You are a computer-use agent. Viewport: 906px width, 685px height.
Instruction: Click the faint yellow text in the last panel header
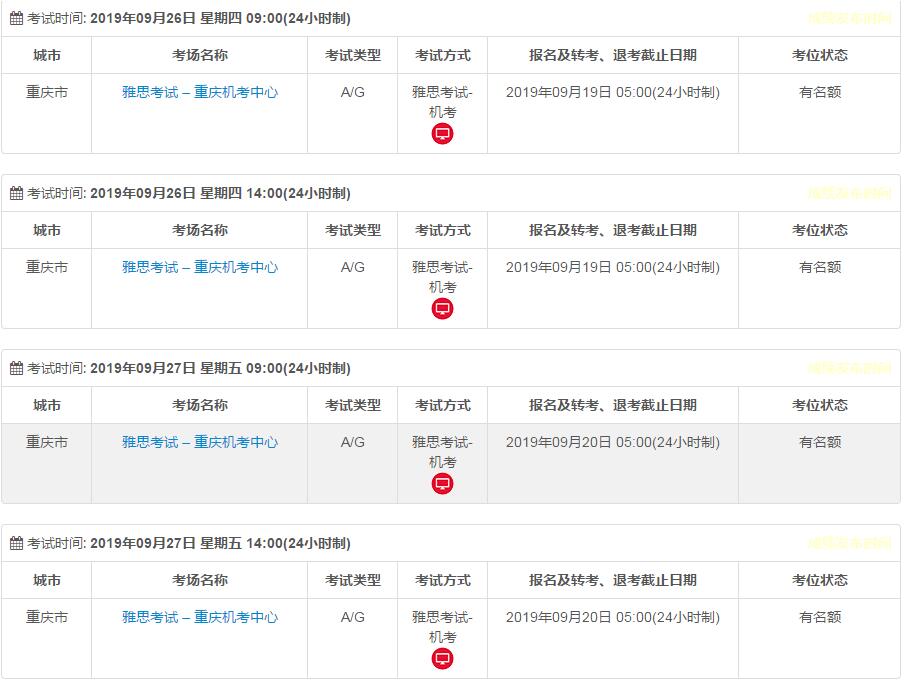pos(849,543)
